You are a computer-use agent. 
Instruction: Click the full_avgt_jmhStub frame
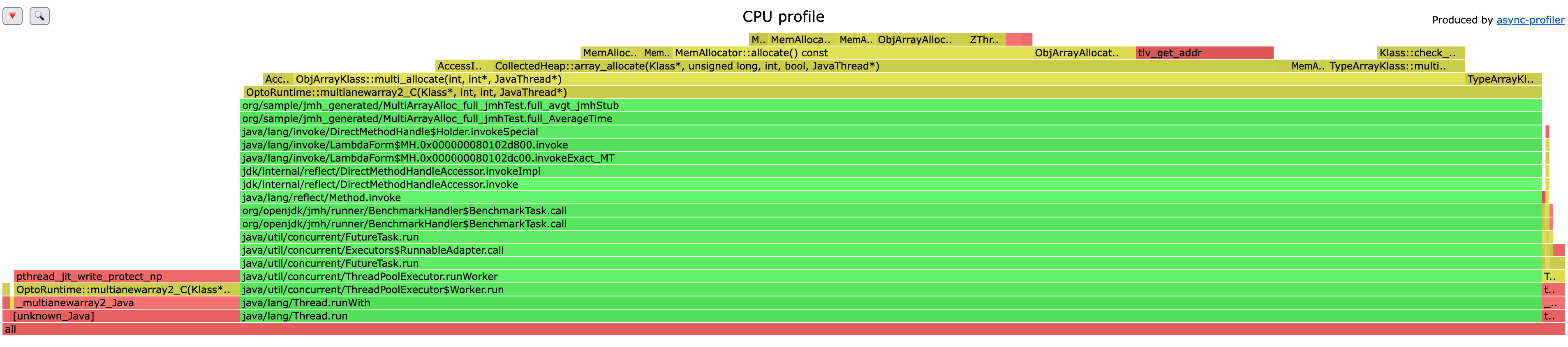click(x=890, y=105)
